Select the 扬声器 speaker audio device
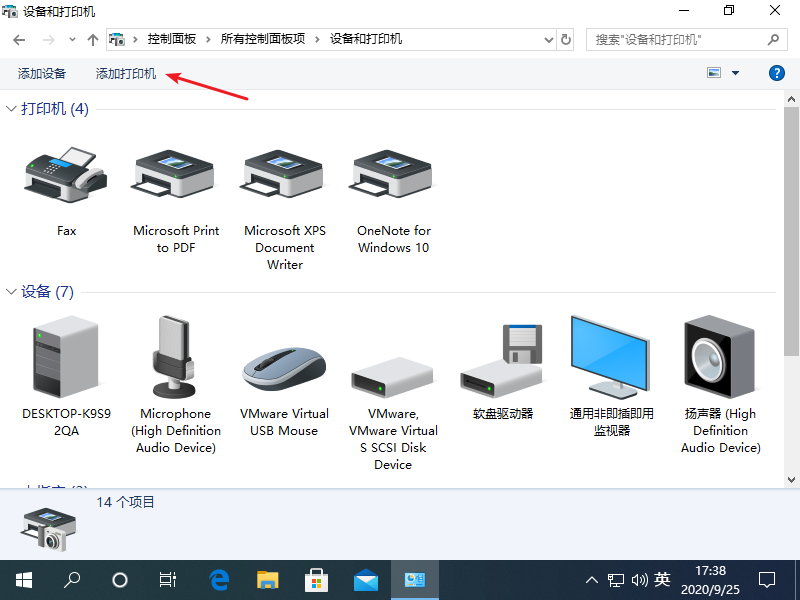The width and height of the screenshot is (800, 600). [720, 357]
